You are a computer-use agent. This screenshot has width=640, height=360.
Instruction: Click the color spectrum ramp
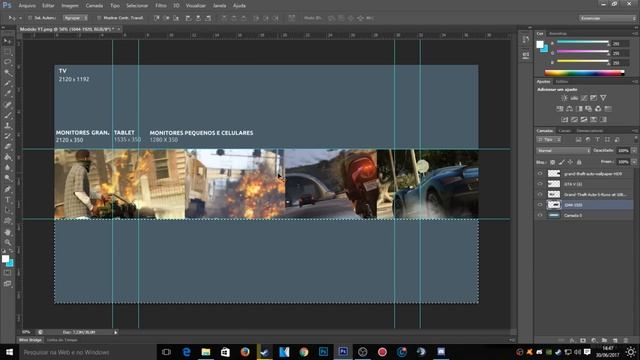point(584,73)
